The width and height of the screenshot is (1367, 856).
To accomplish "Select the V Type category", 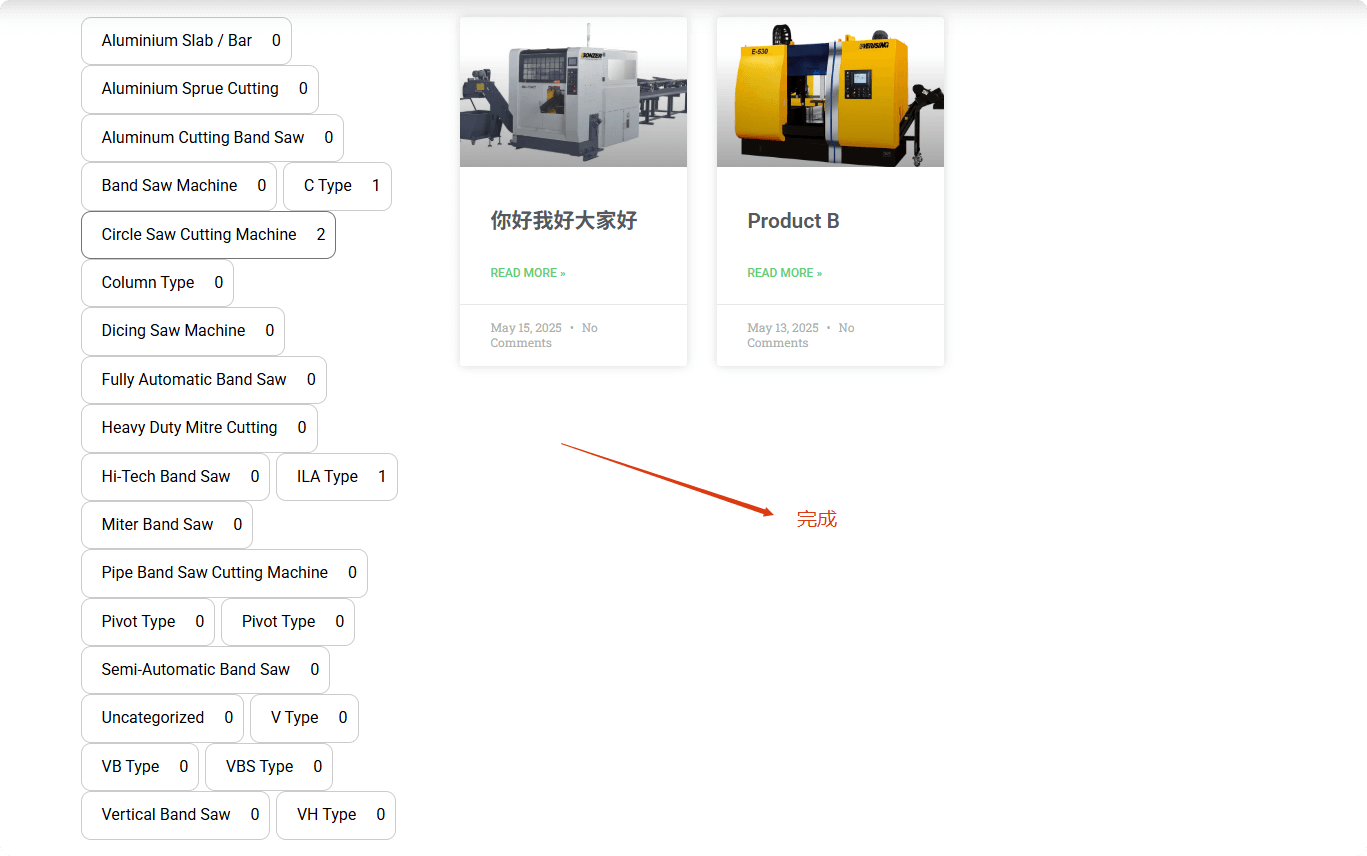I will coord(304,718).
